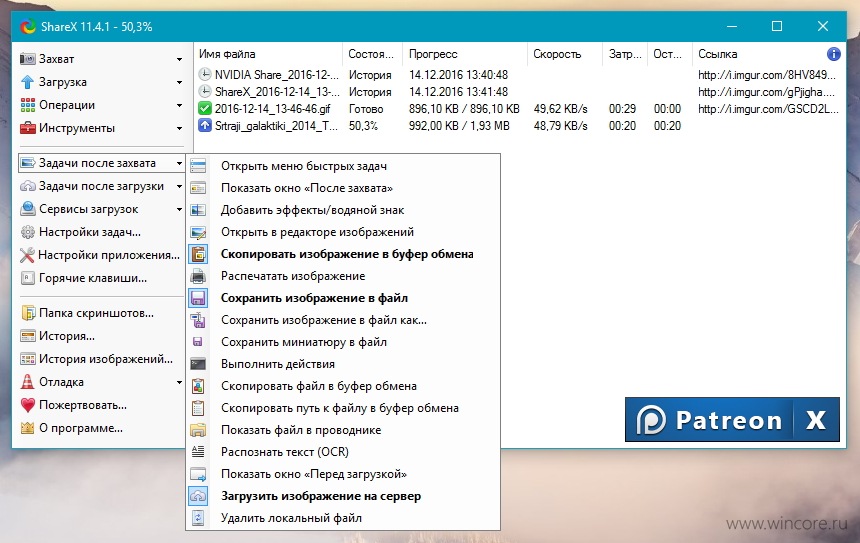
Task: Open the Patreon banner link
Action: click(x=709, y=420)
